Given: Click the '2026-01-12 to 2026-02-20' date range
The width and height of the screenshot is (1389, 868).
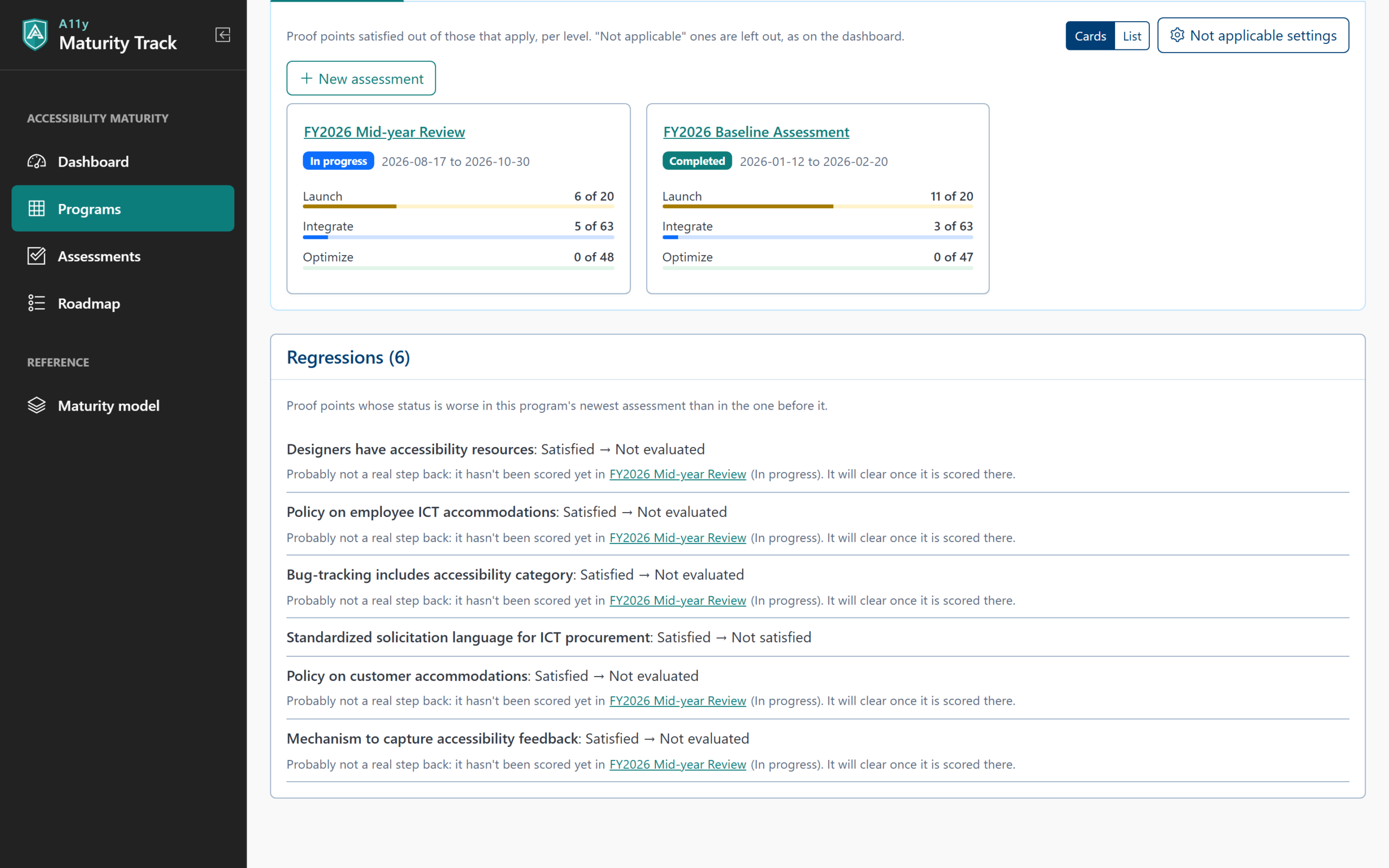Looking at the screenshot, I should click(813, 161).
